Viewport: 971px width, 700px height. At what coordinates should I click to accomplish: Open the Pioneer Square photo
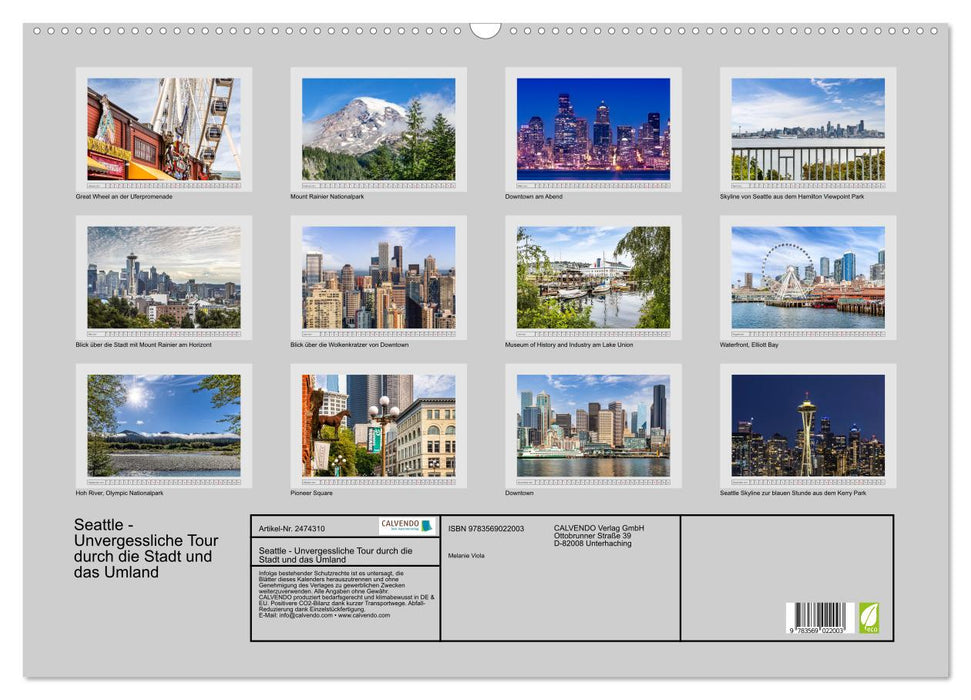[378, 426]
